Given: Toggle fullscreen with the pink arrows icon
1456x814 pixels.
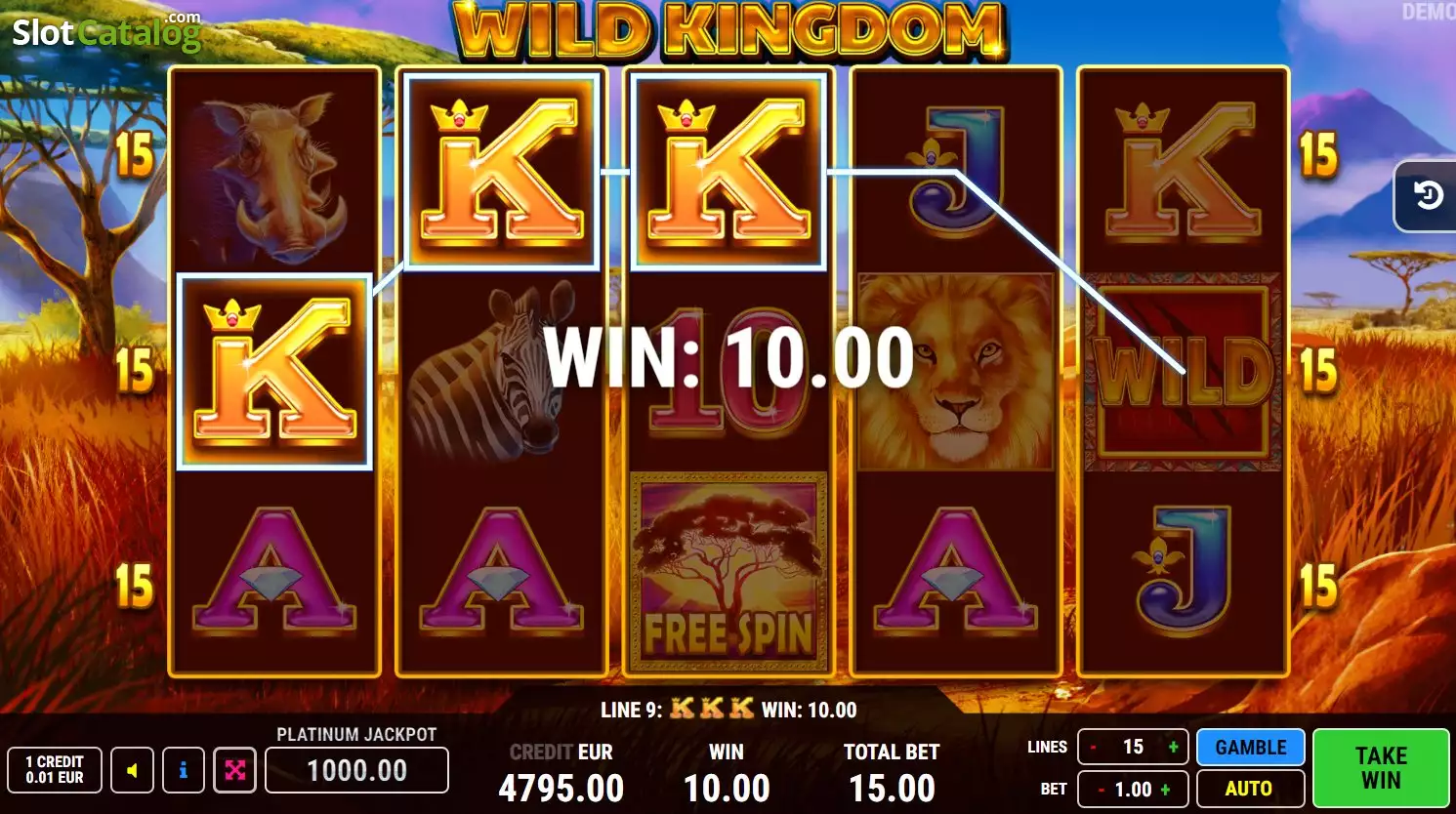Looking at the screenshot, I should pos(234,770).
